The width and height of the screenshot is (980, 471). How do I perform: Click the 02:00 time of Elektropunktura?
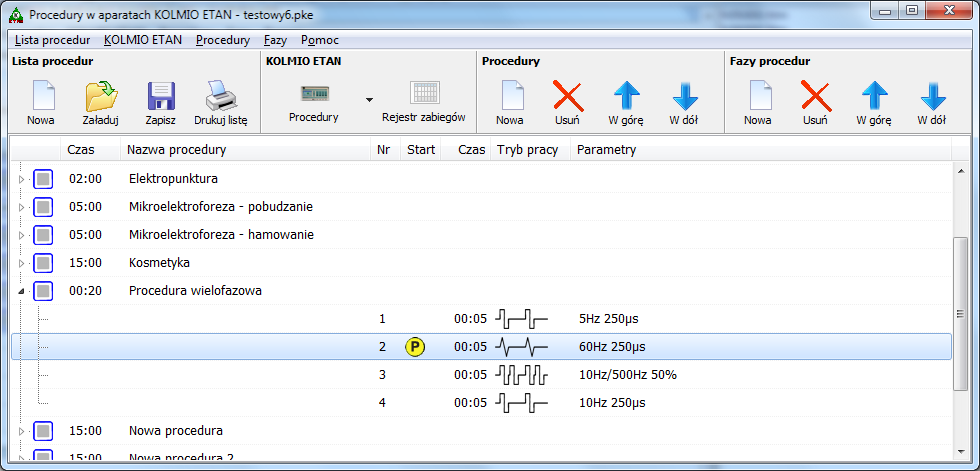pyautogui.click(x=86, y=179)
